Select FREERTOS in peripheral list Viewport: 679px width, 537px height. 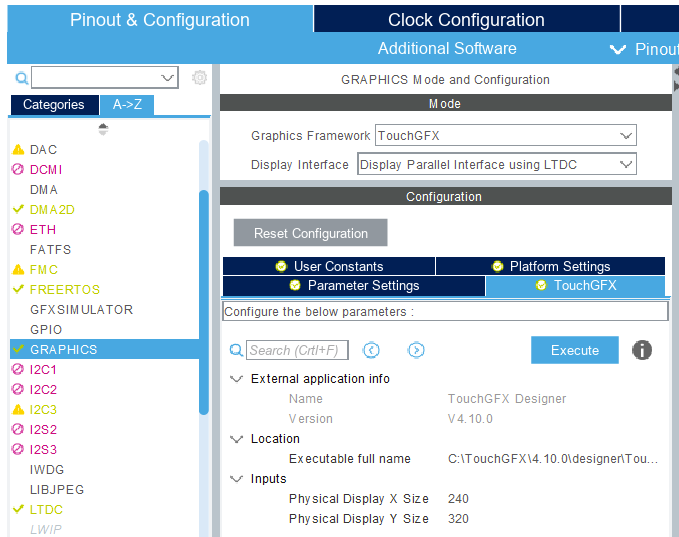pos(65,289)
